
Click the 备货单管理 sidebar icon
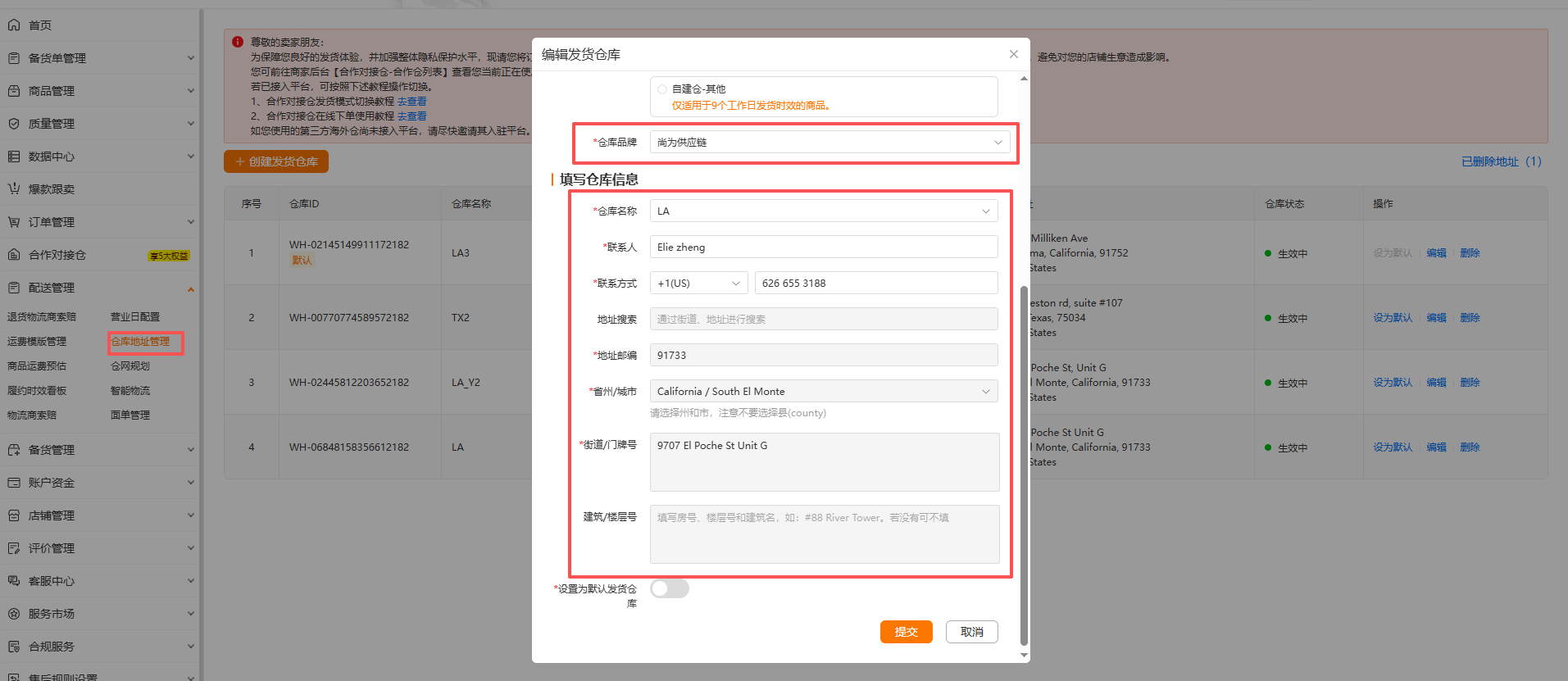tap(14, 58)
